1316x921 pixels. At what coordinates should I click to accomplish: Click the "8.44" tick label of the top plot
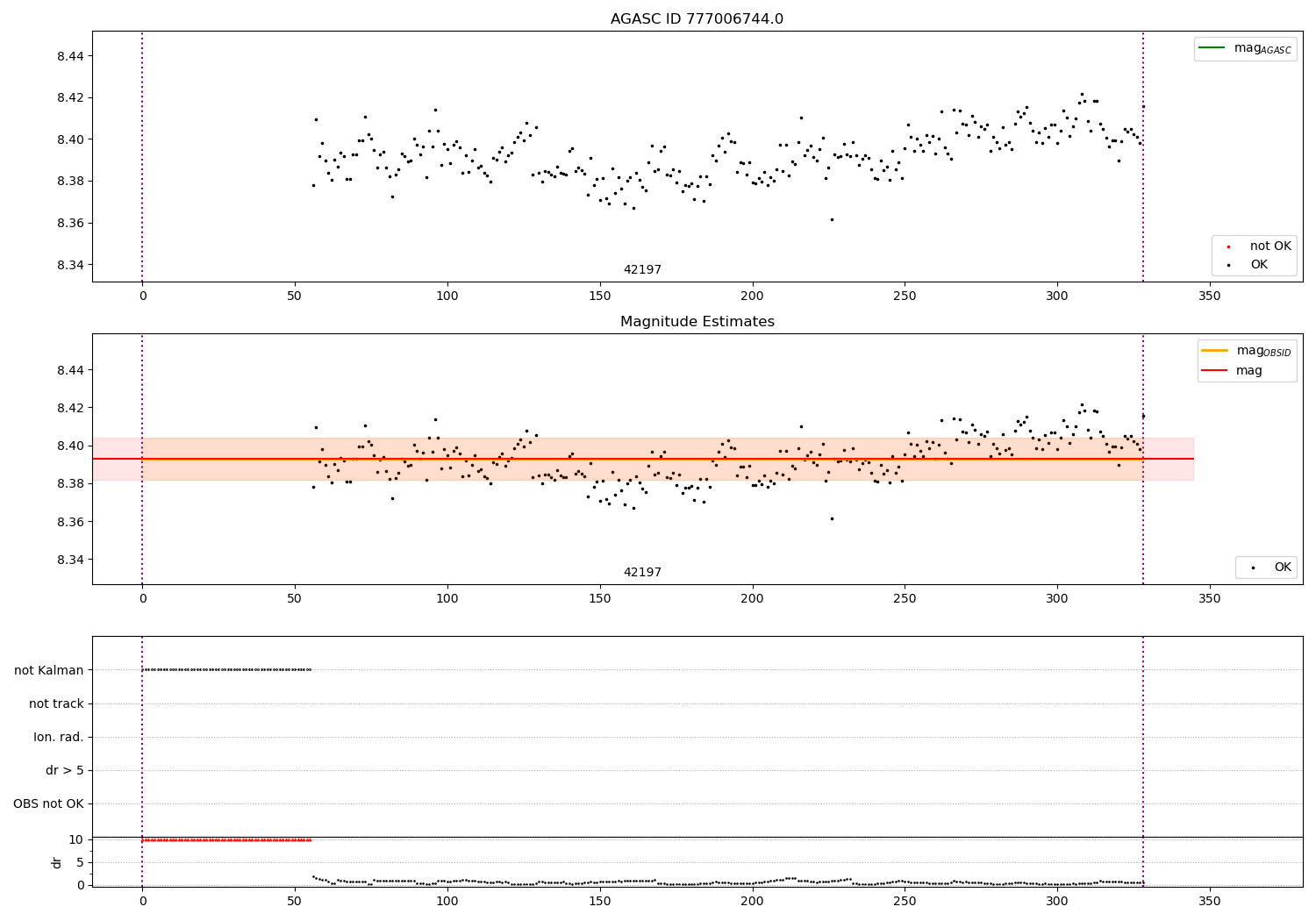pyautogui.click(x=69, y=56)
